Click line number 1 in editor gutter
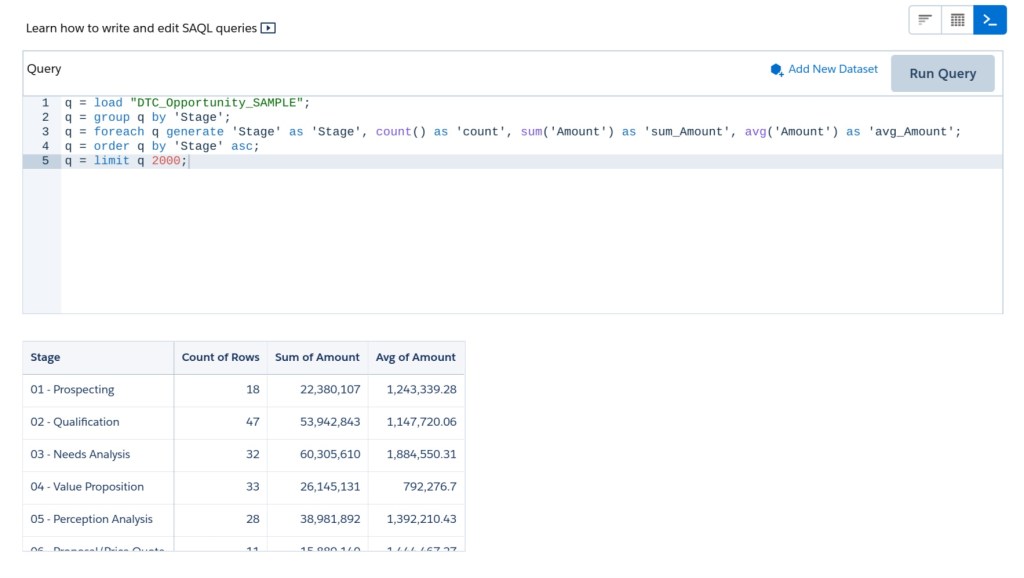Image resolution: width=1024 pixels, height=578 pixels. (45, 103)
